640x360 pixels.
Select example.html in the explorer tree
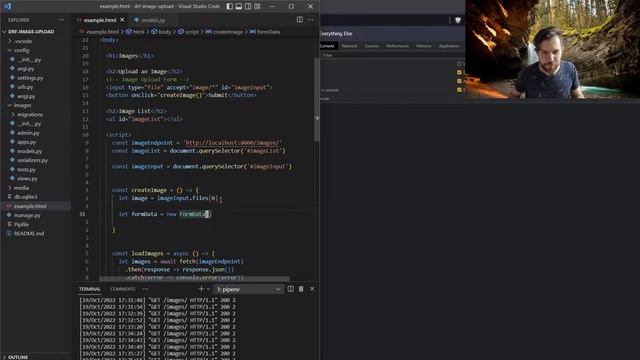(x=30, y=206)
